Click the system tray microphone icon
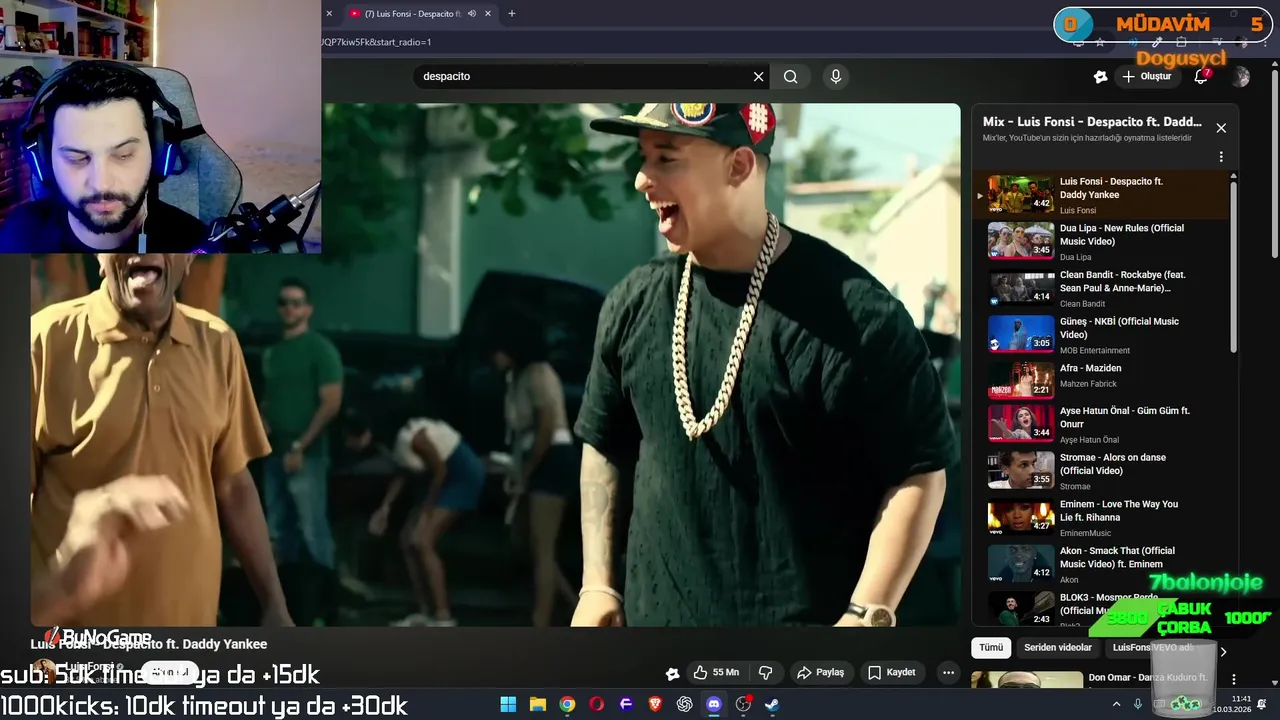Image resolution: width=1280 pixels, height=720 pixels. point(1137,704)
